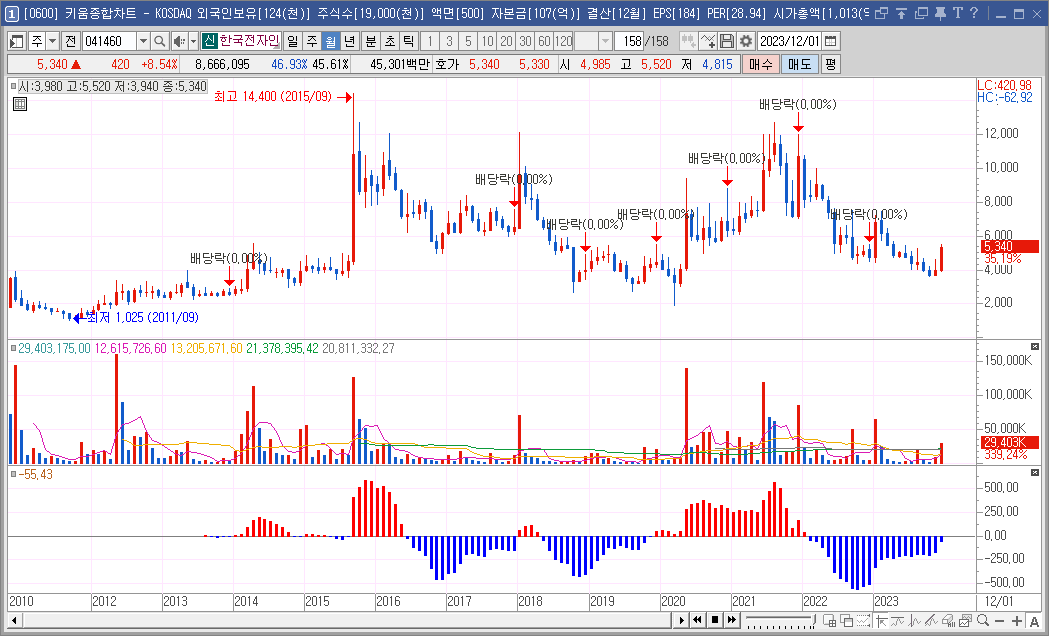Click the 전 button
The width and height of the screenshot is (1049, 636).
(x=70, y=41)
